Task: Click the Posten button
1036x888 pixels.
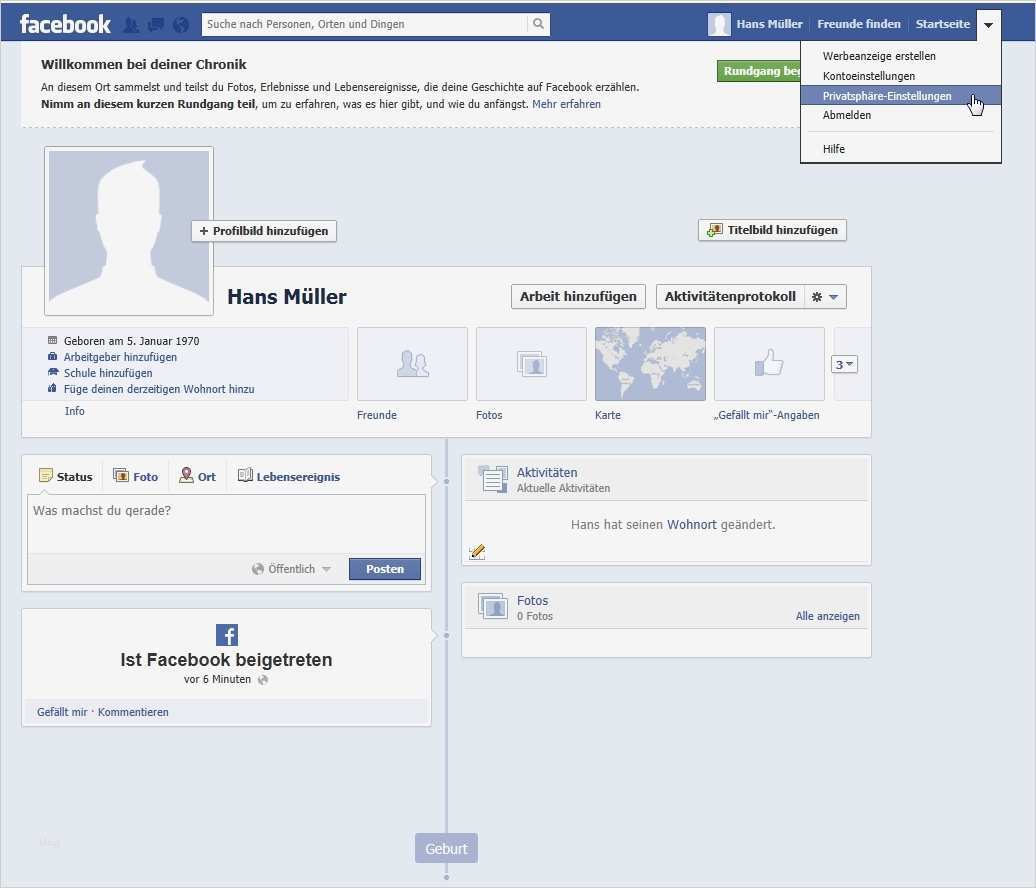Action: pos(385,569)
